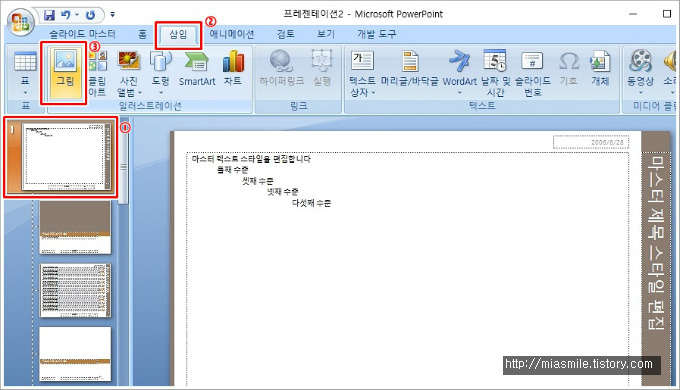The height and width of the screenshot is (390, 680).
Task: Click the 사진 앨범 icon
Action: click(129, 62)
